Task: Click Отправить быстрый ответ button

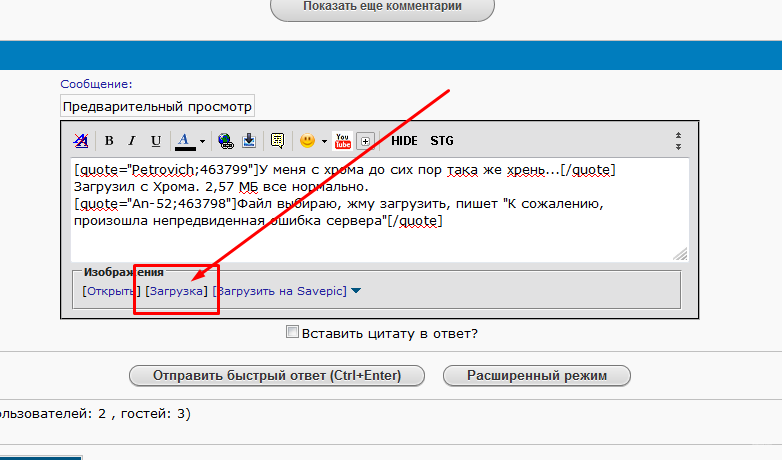Action: [277, 376]
